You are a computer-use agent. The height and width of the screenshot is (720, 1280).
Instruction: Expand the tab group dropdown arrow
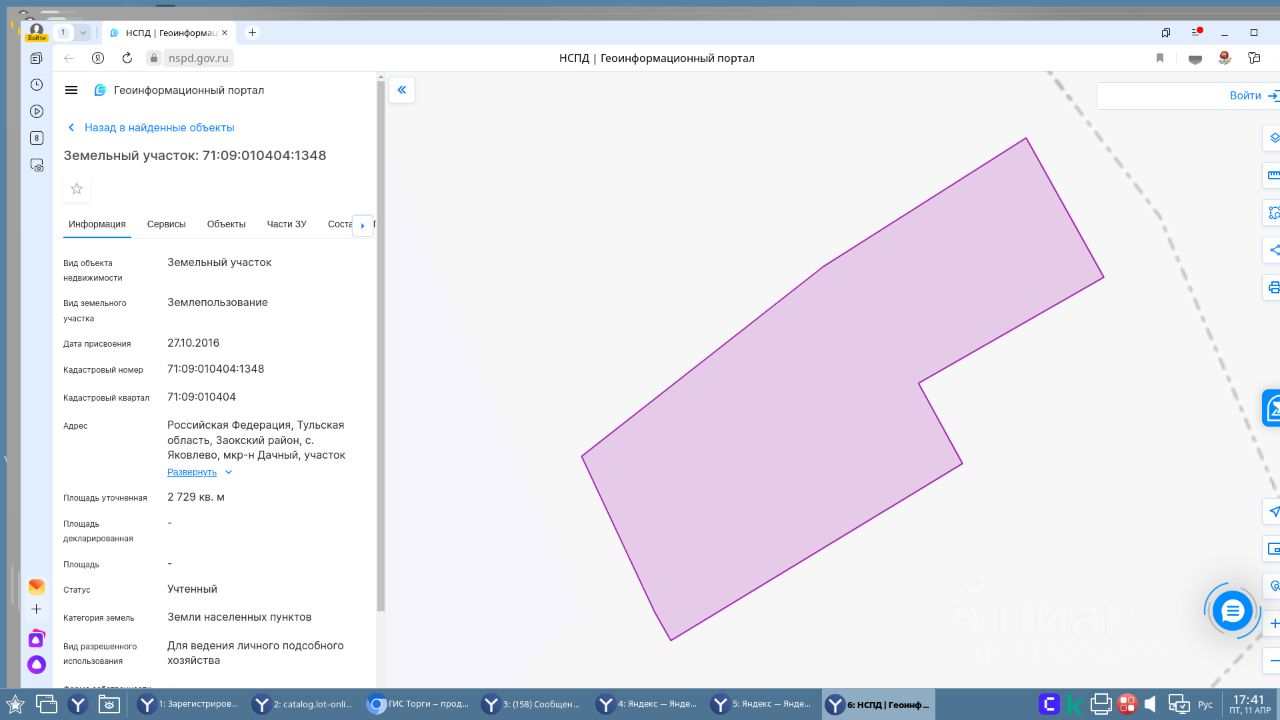[x=83, y=32]
